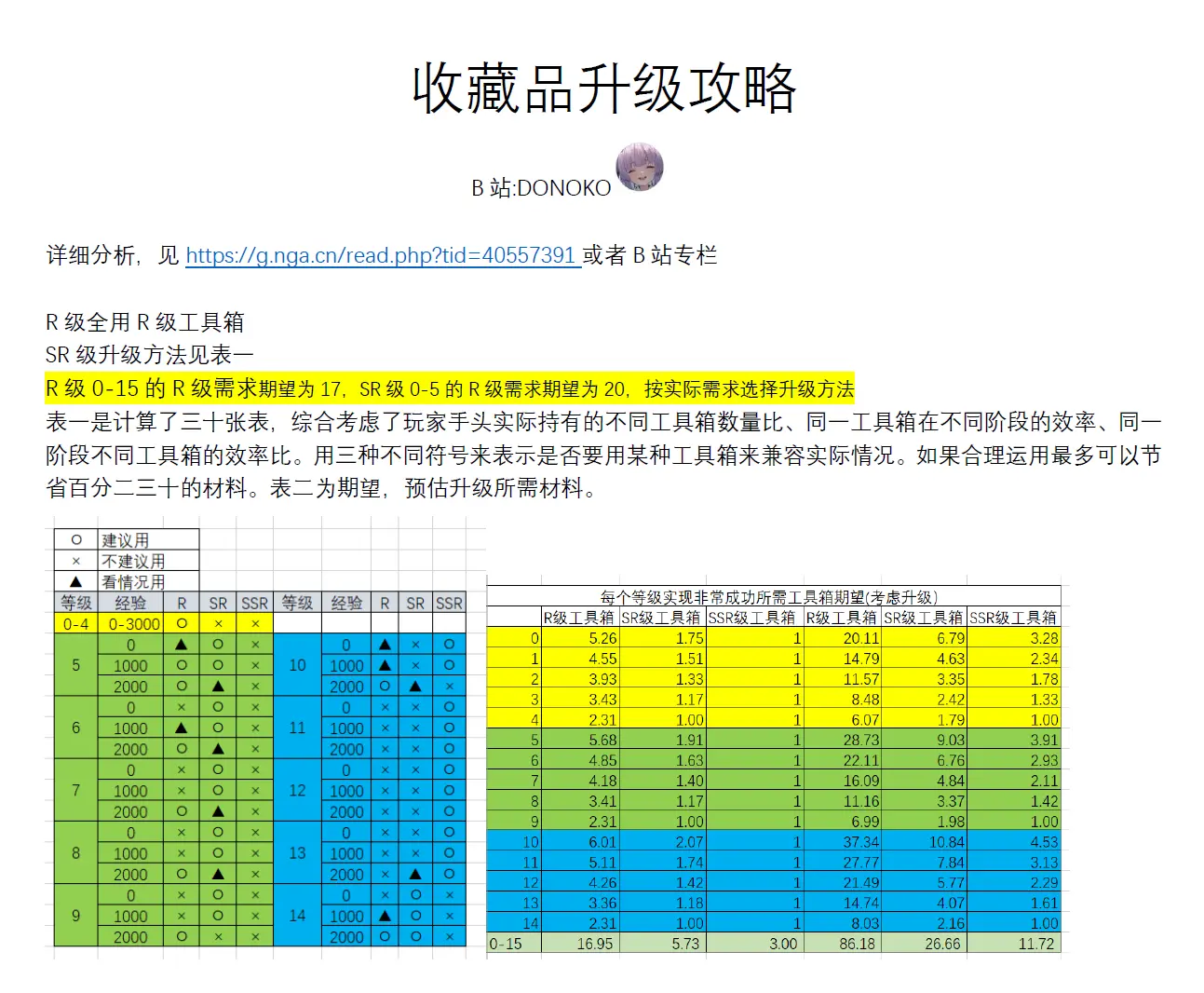
Task: Select the cell containing 3.28
Action: pyautogui.click(x=1014, y=638)
